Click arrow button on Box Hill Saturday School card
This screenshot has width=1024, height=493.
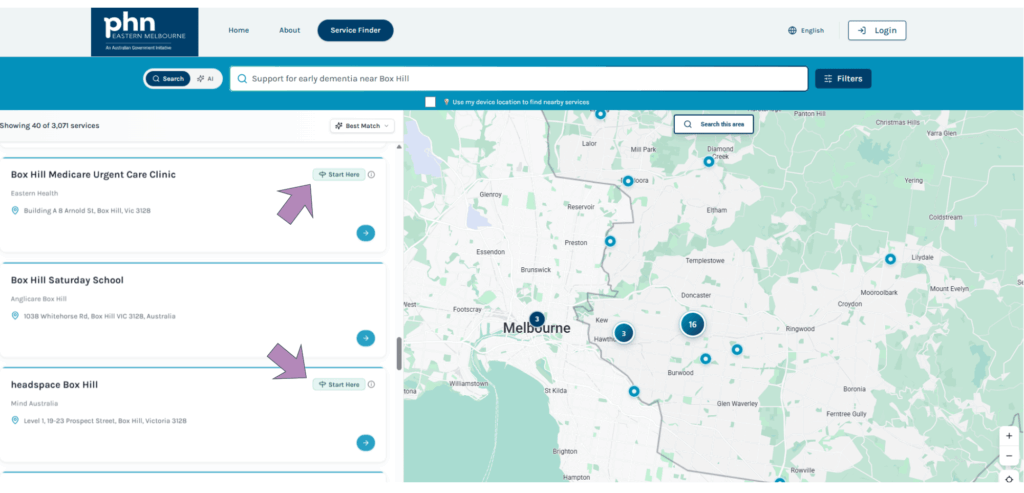[x=366, y=338]
